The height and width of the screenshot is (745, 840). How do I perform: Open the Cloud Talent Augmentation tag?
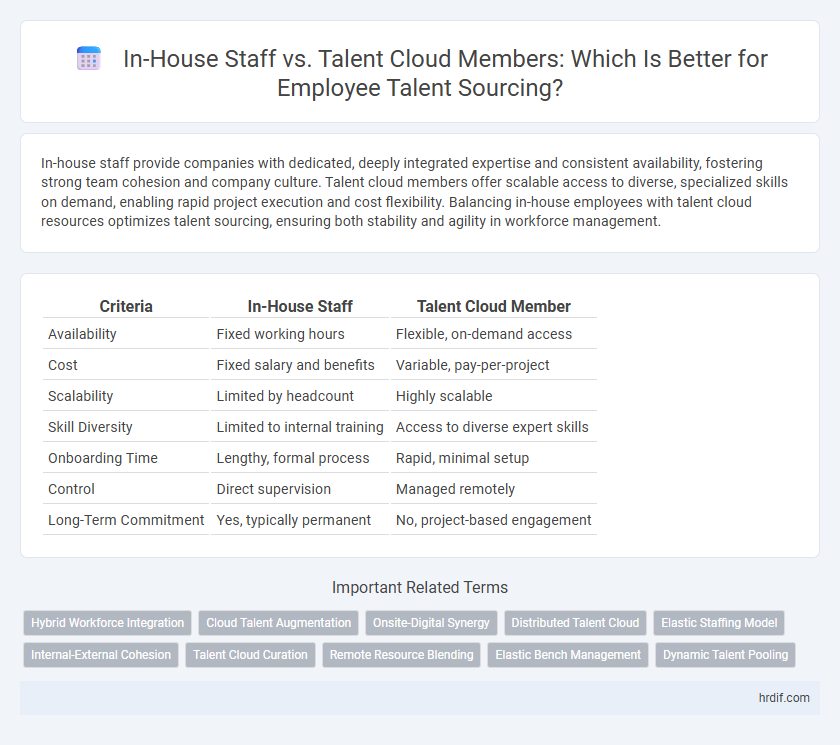point(279,623)
